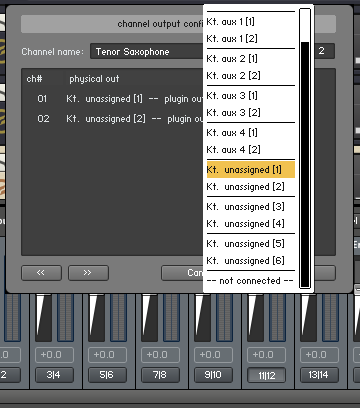Adjust the volume fader of channel 13|14
Screen dimensions: 360x408
(x=308, y=317)
